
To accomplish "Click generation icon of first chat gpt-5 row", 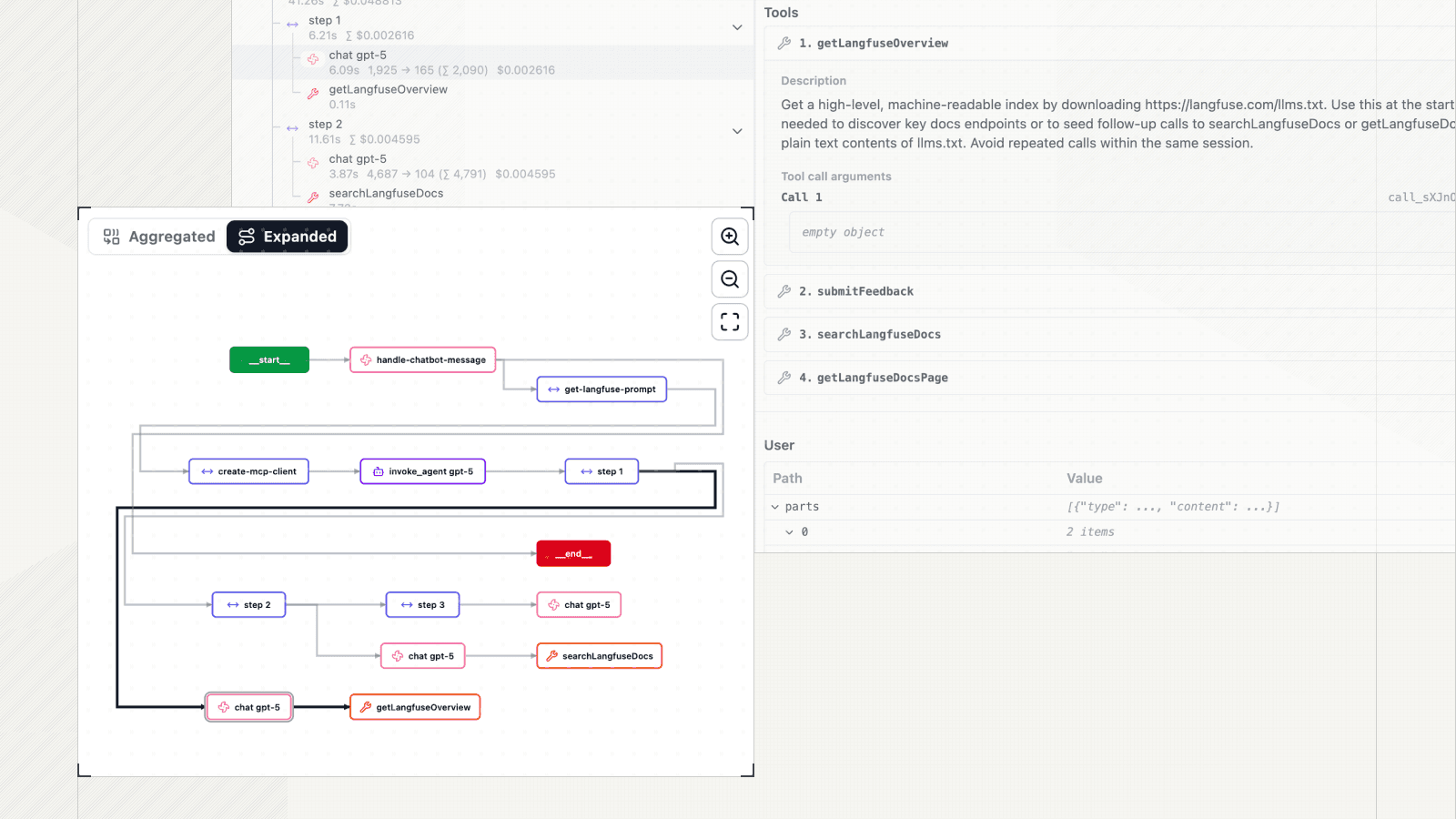I will click(x=313, y=59).
